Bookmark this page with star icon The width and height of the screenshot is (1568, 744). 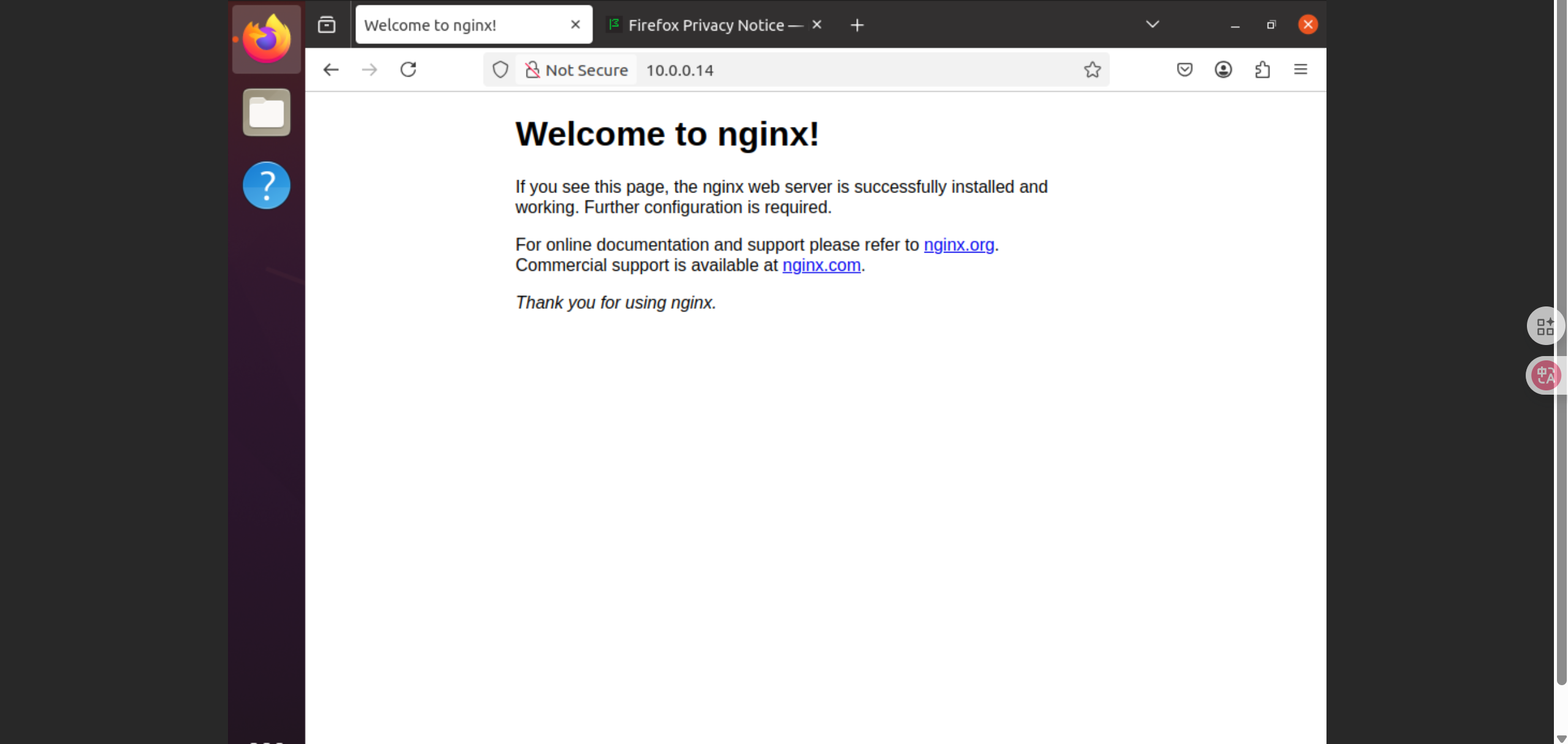[1092, 70]
